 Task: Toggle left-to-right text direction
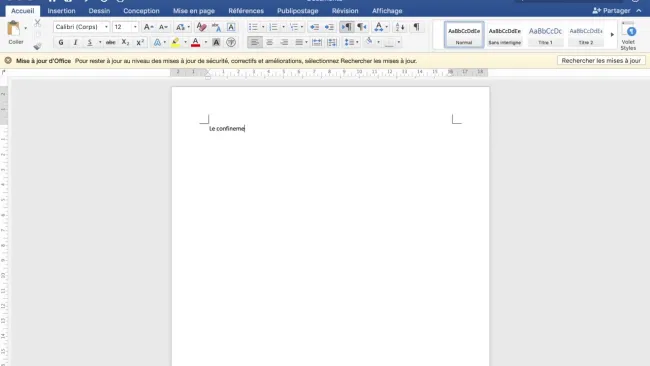click(347, 27)
